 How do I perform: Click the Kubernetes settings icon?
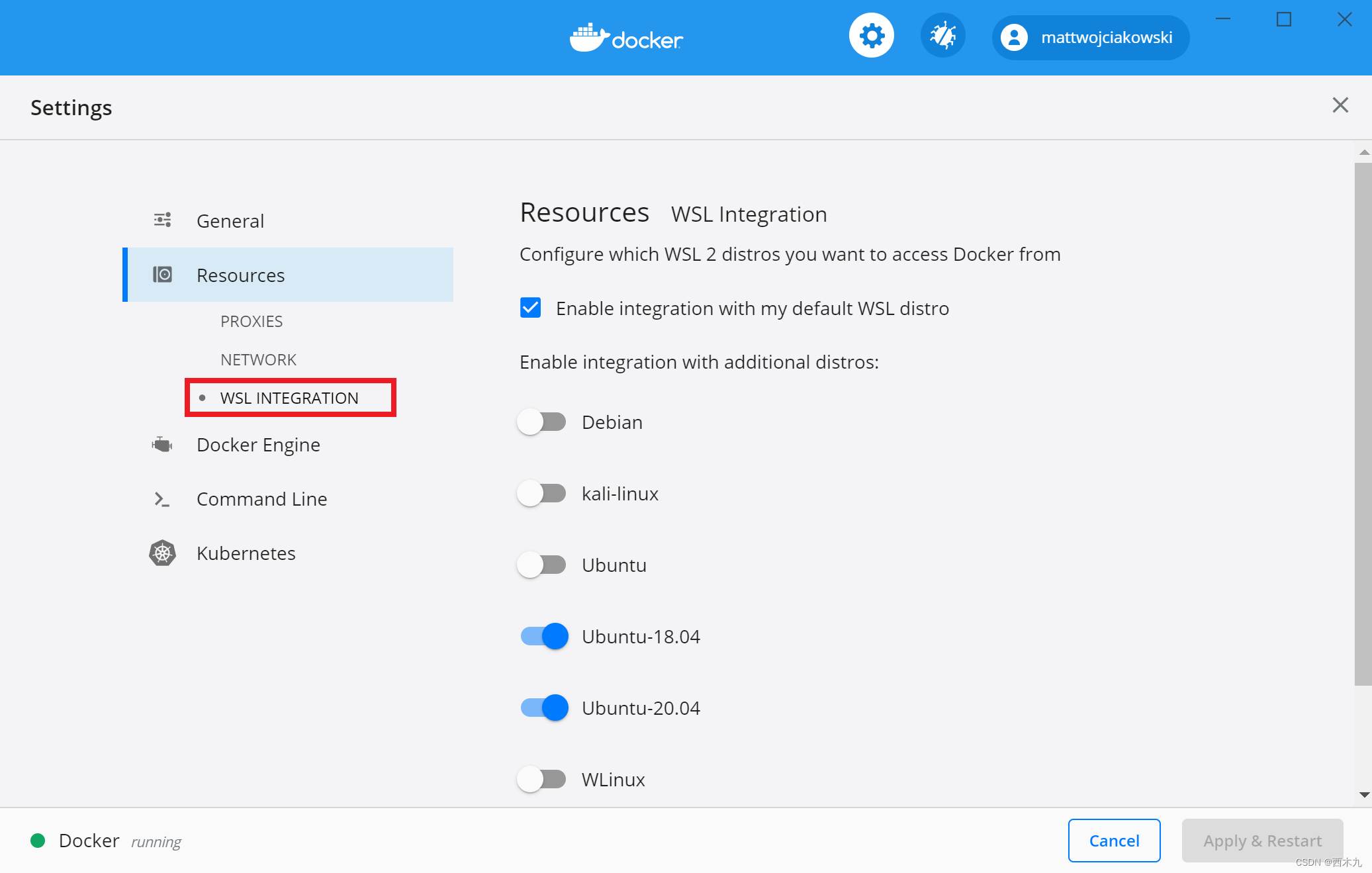tap(162, 552)
